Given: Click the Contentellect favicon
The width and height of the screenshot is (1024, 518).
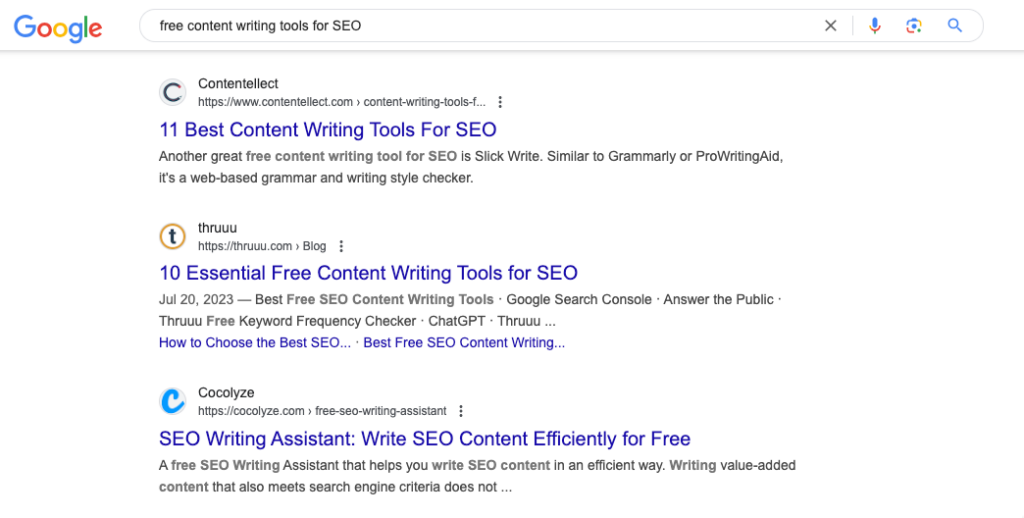Looking at the screenshot, I should tap(173, 92).
